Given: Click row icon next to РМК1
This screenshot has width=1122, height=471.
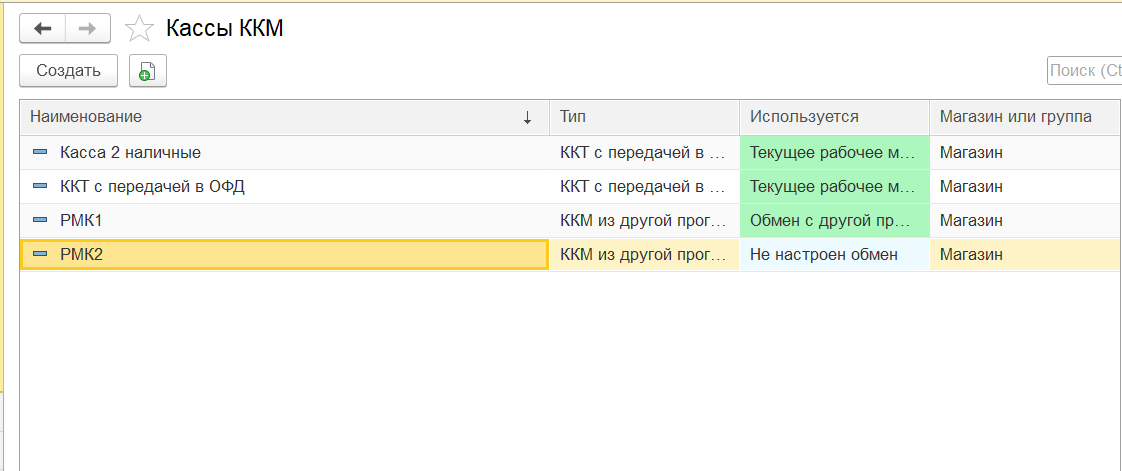Looking at the screenshot, I should [x=40, y=220].
